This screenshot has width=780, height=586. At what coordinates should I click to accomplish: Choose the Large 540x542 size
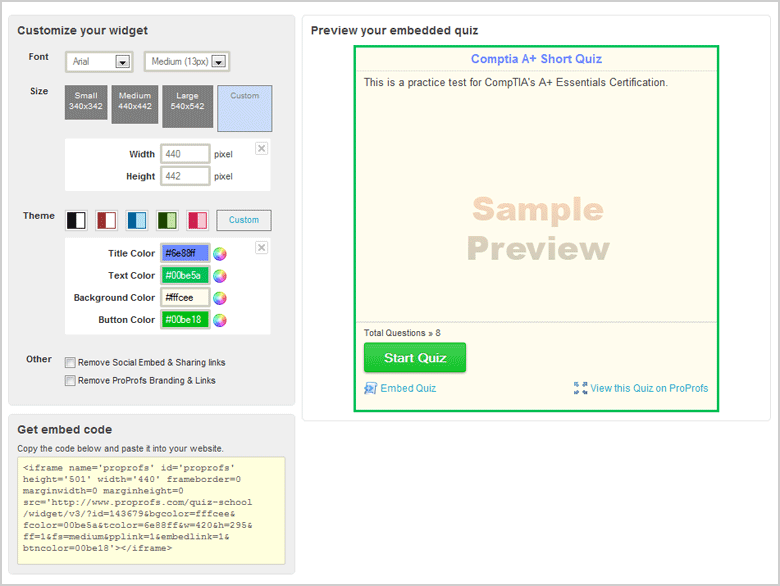point(188,106)
